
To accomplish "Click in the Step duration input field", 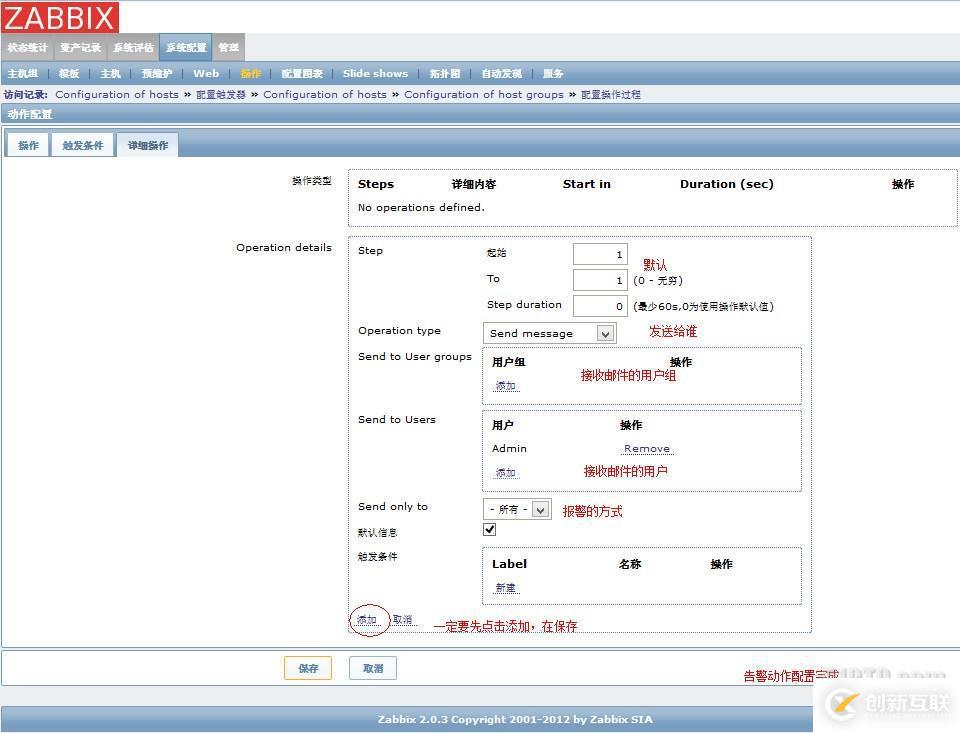I will coord(599,305).
